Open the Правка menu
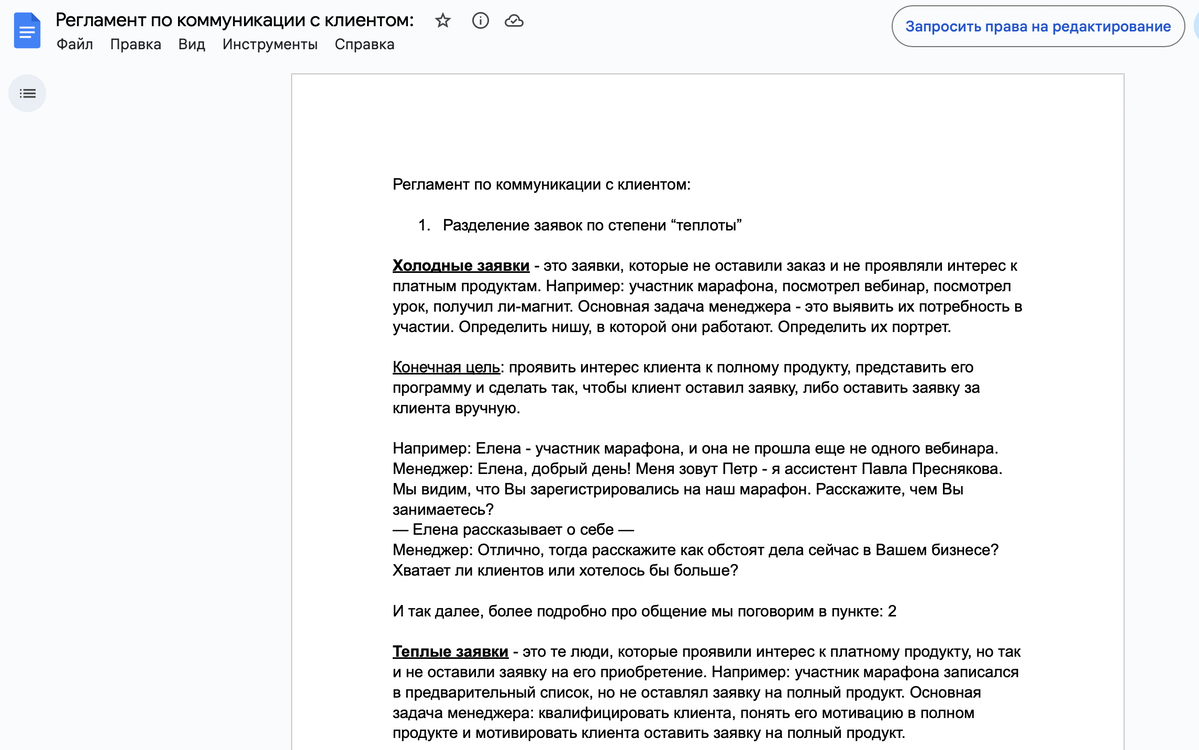 point(136,44)
